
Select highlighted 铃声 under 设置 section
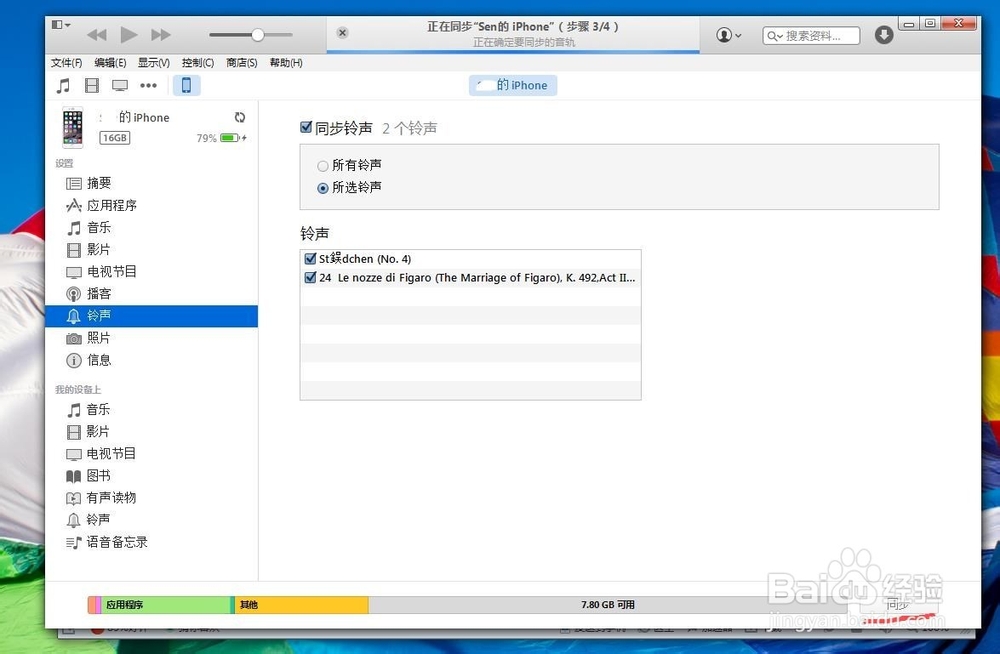click(152, 316)
